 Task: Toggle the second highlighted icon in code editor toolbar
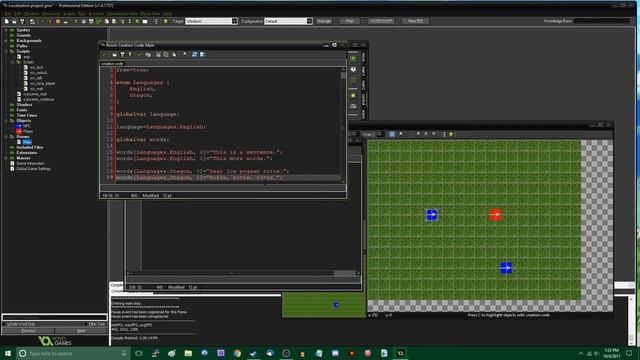[202, 54]
